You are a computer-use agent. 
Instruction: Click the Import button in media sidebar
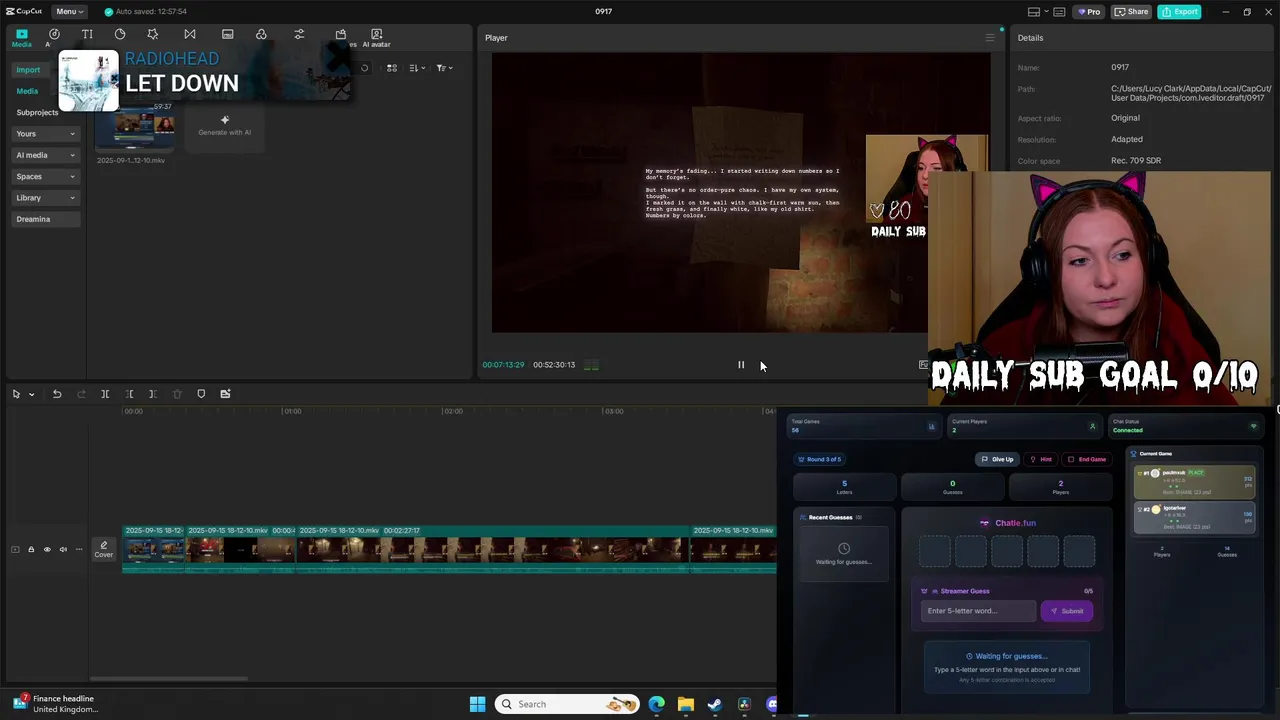(28, 70)
